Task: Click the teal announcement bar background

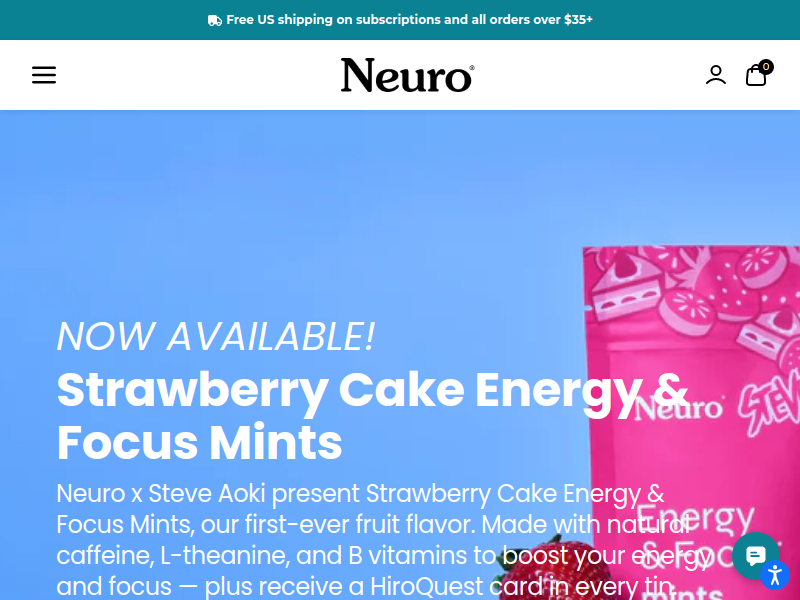Action: pyautogui.click(x=102, y=20)
